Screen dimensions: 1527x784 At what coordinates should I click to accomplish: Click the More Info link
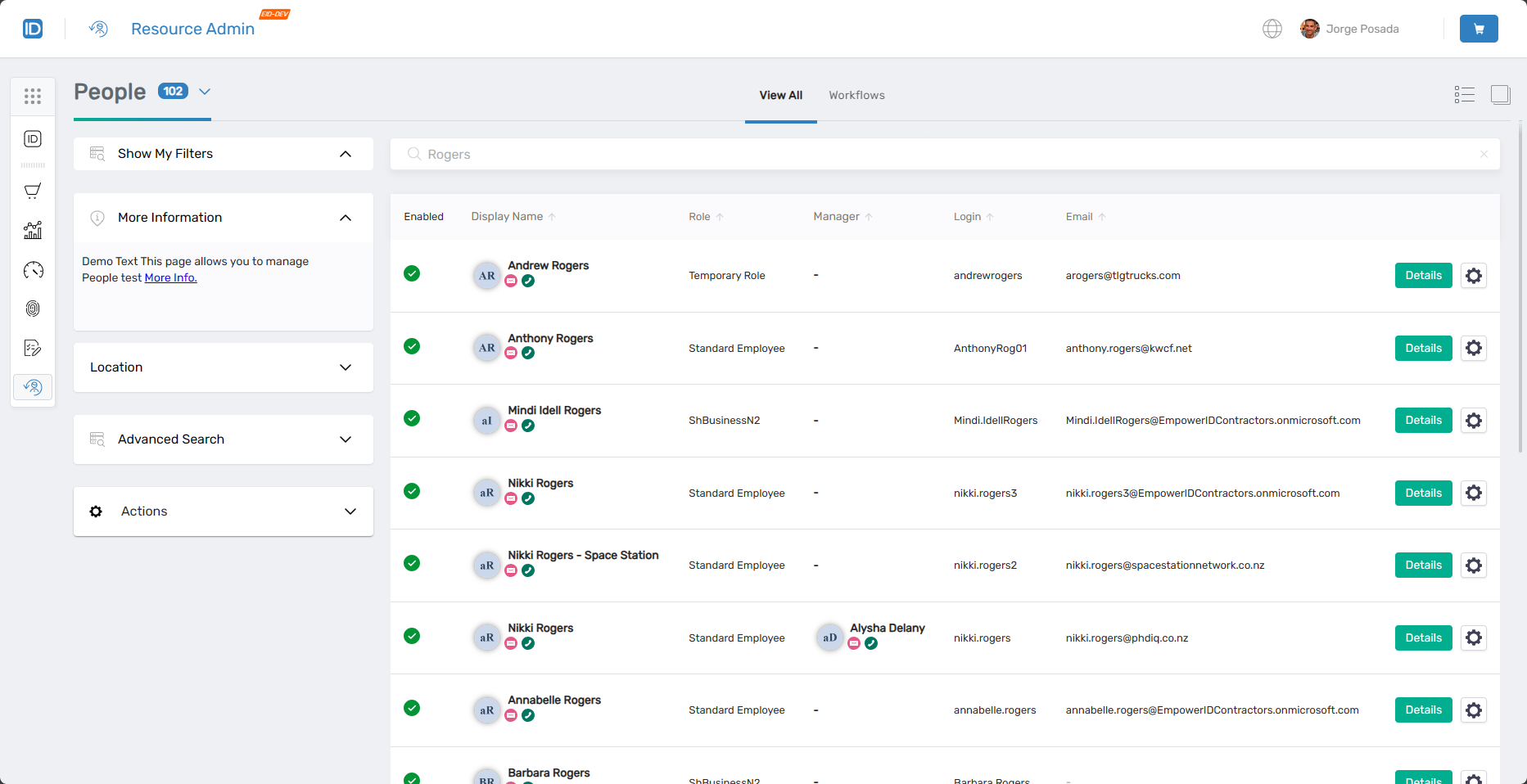click(x=170, y=277)
